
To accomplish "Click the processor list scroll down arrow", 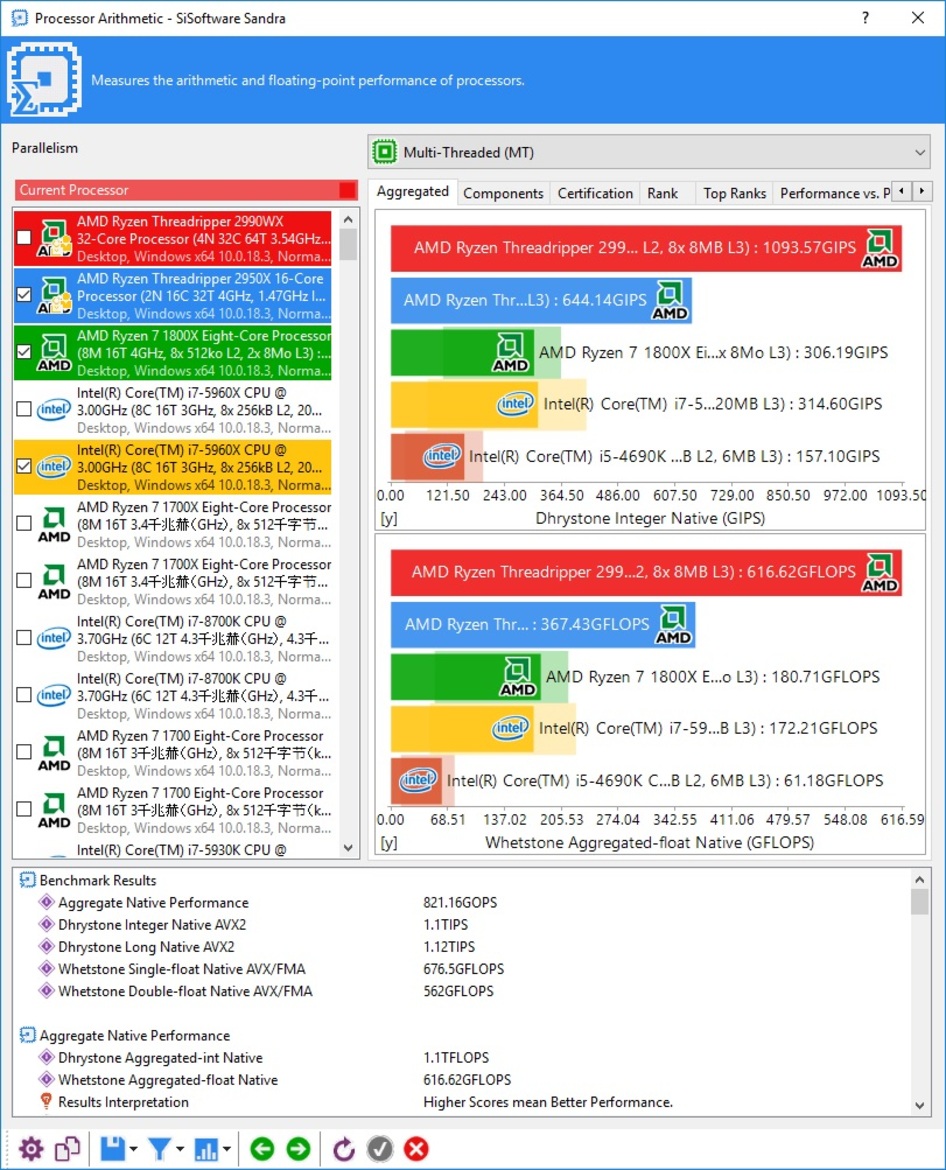I will pyautogui.click(x=348, y=848).
